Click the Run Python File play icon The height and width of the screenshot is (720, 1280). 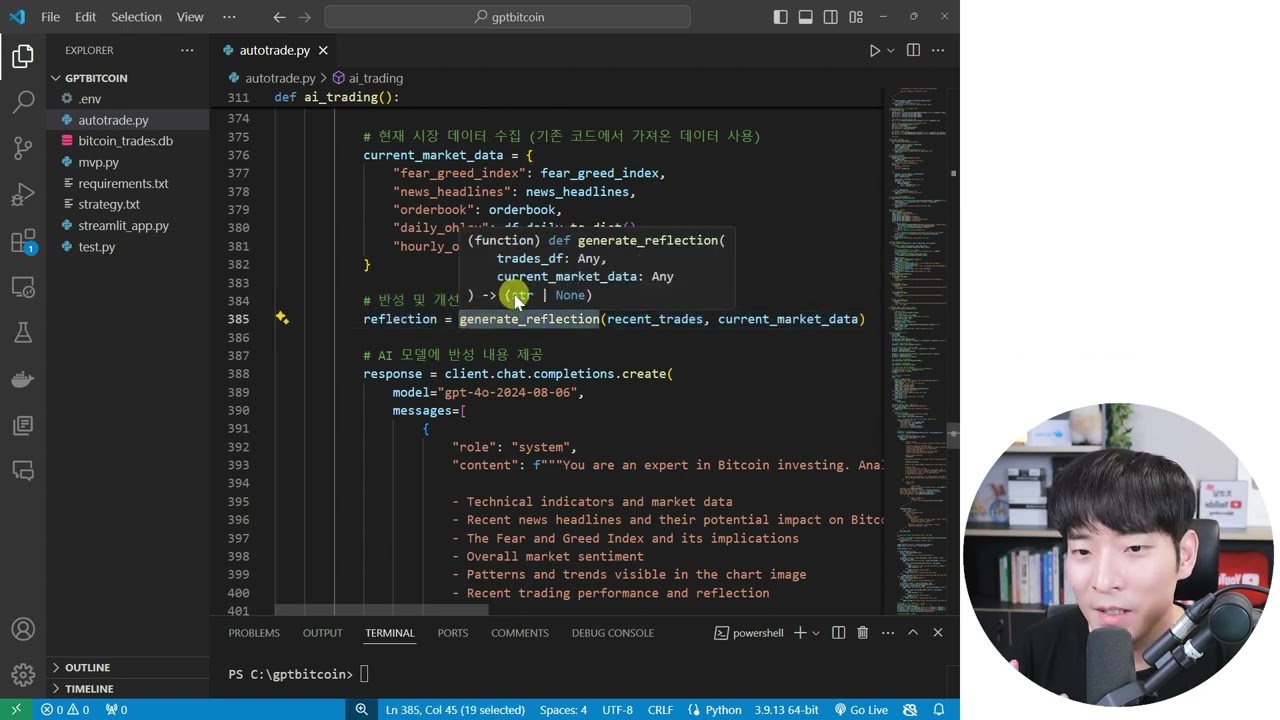[874, 50]
